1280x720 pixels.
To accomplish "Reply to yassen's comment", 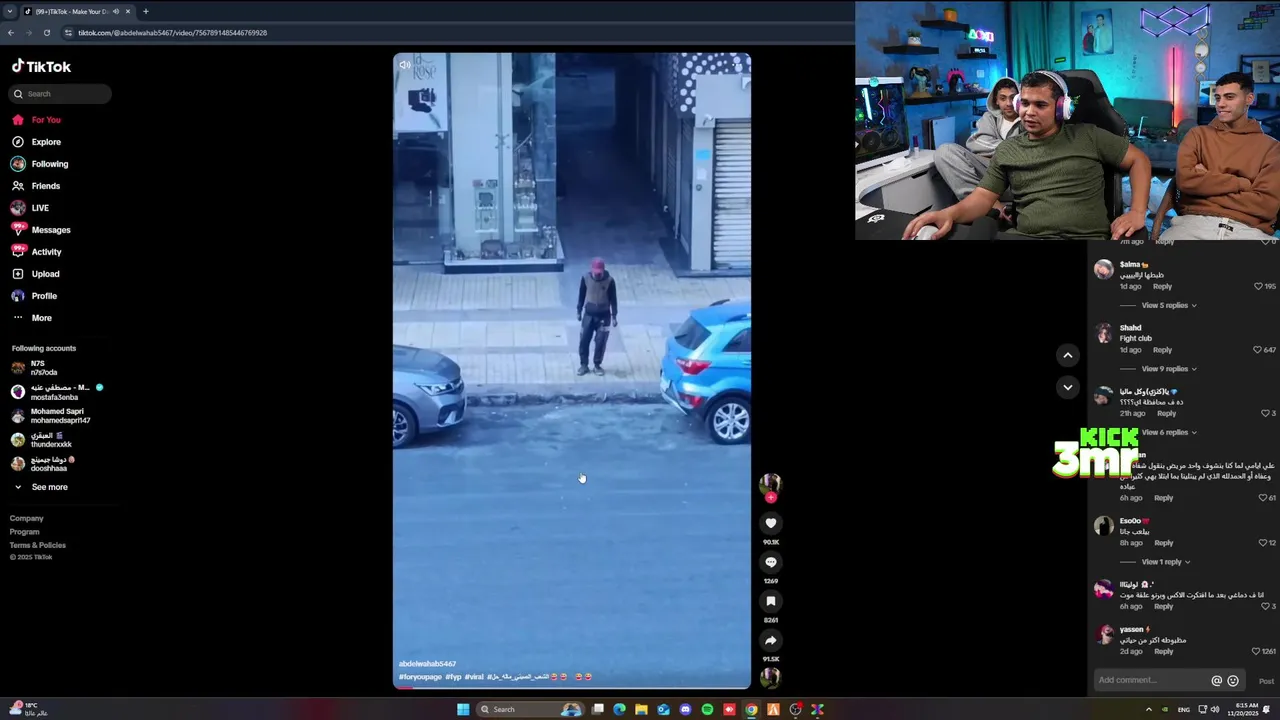I will (1163, 651).
